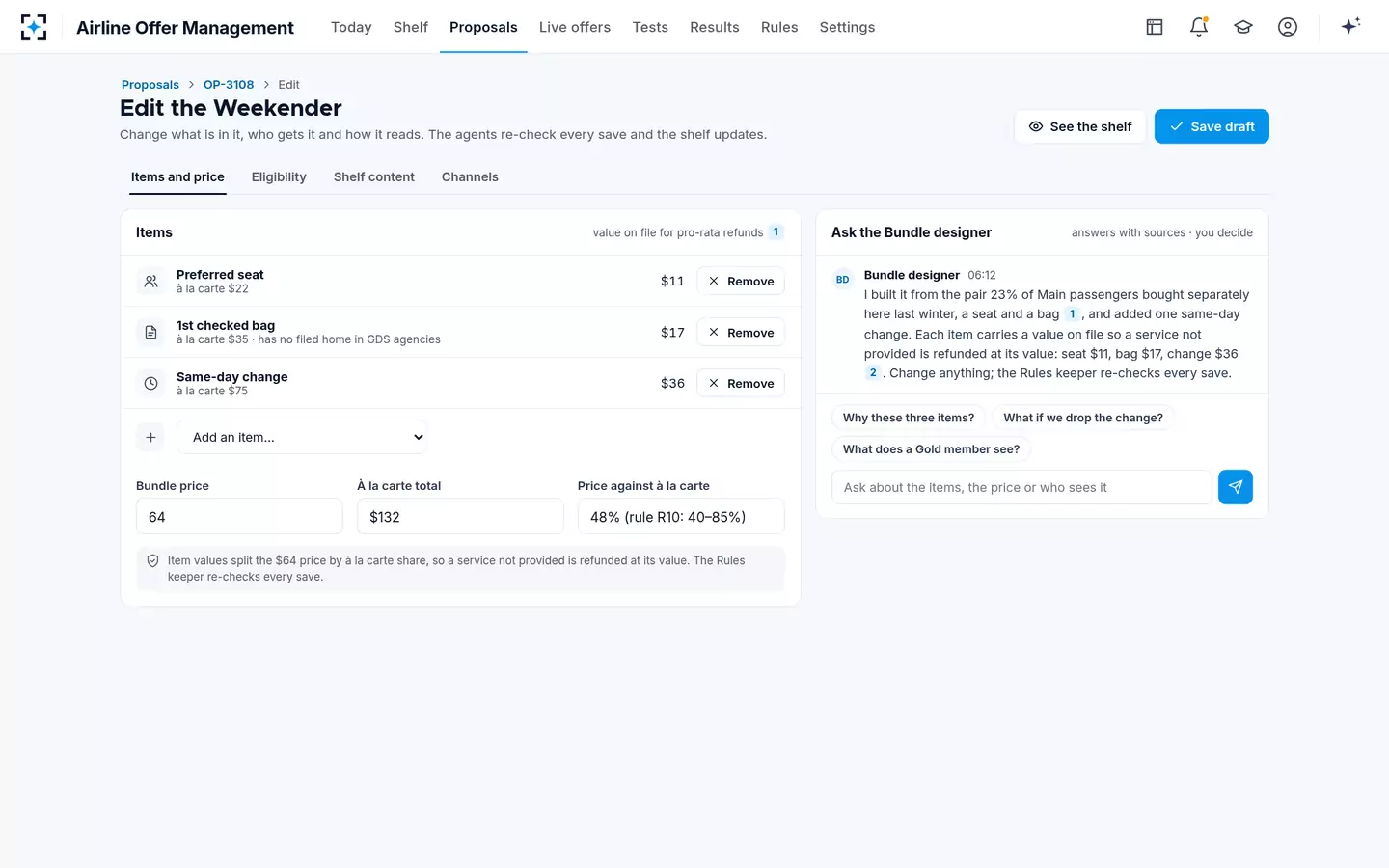The image size is (1389, 868).
Task: Click Save draft button
Action: click(x=1212, y=126)
